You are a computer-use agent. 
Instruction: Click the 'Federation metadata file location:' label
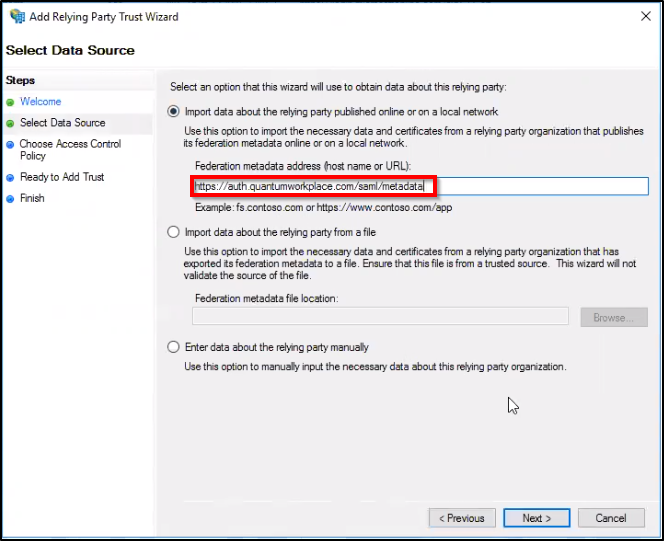(x=267, y=298)
